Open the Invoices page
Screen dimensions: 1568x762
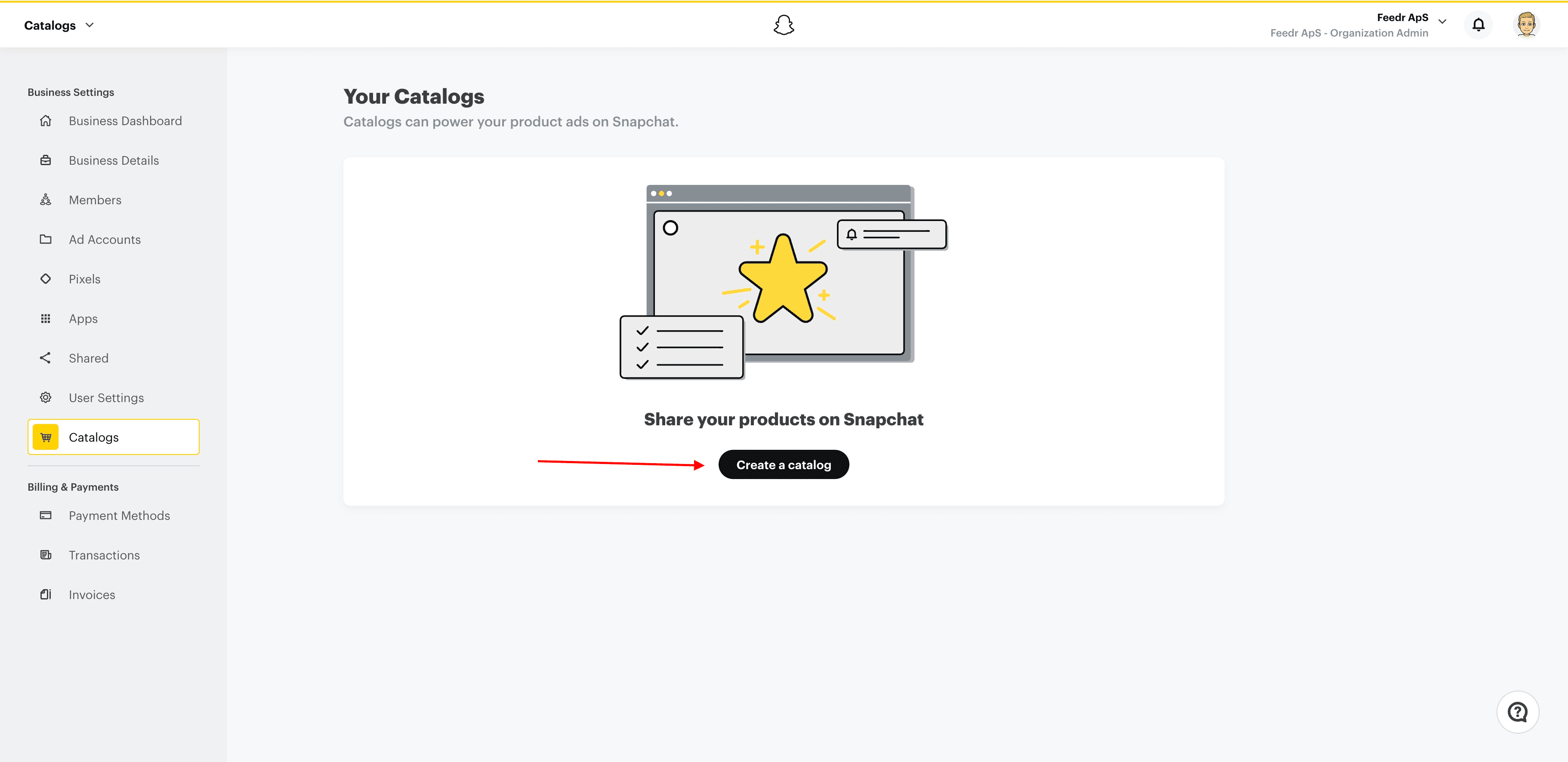tap(92, 594)
